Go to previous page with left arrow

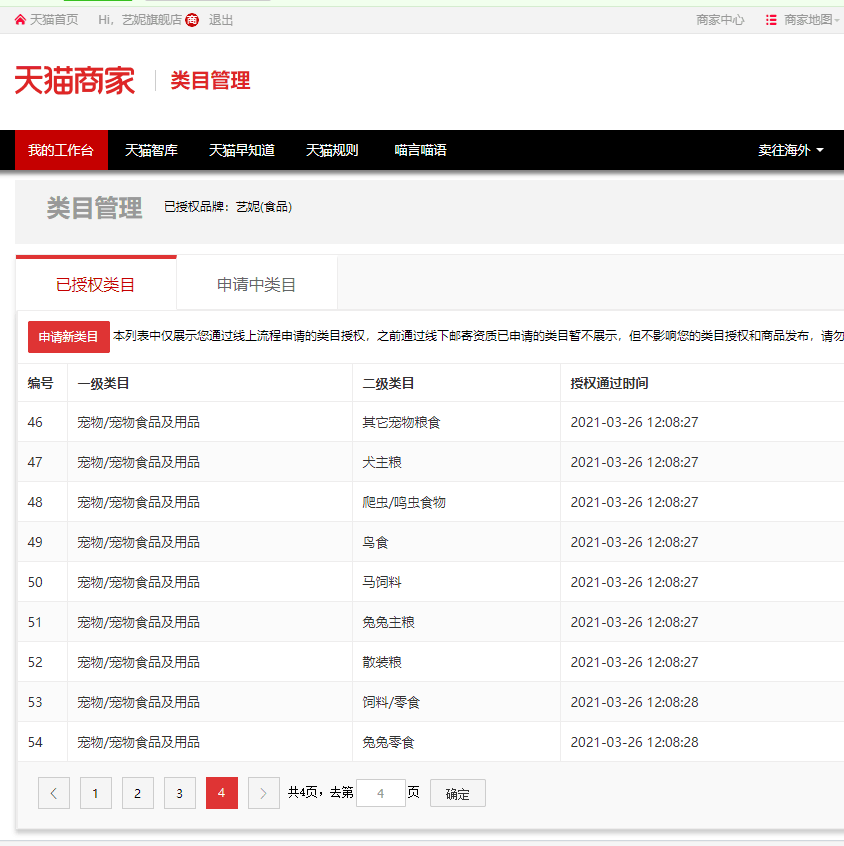coord(54,793)
